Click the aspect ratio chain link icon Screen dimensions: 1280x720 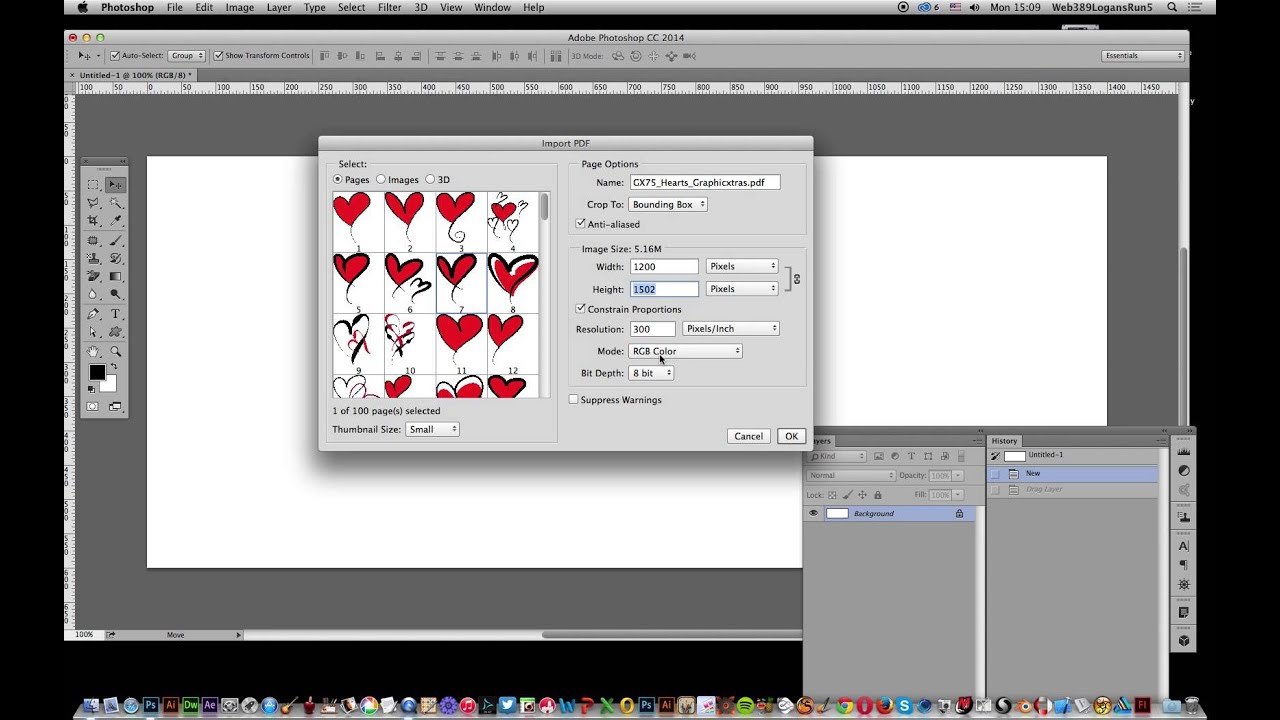coord(796,279)
